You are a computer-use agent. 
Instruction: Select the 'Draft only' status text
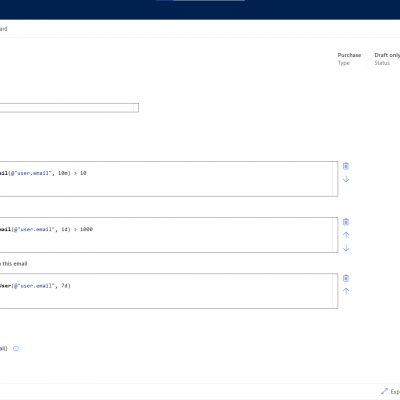[387, 55]
